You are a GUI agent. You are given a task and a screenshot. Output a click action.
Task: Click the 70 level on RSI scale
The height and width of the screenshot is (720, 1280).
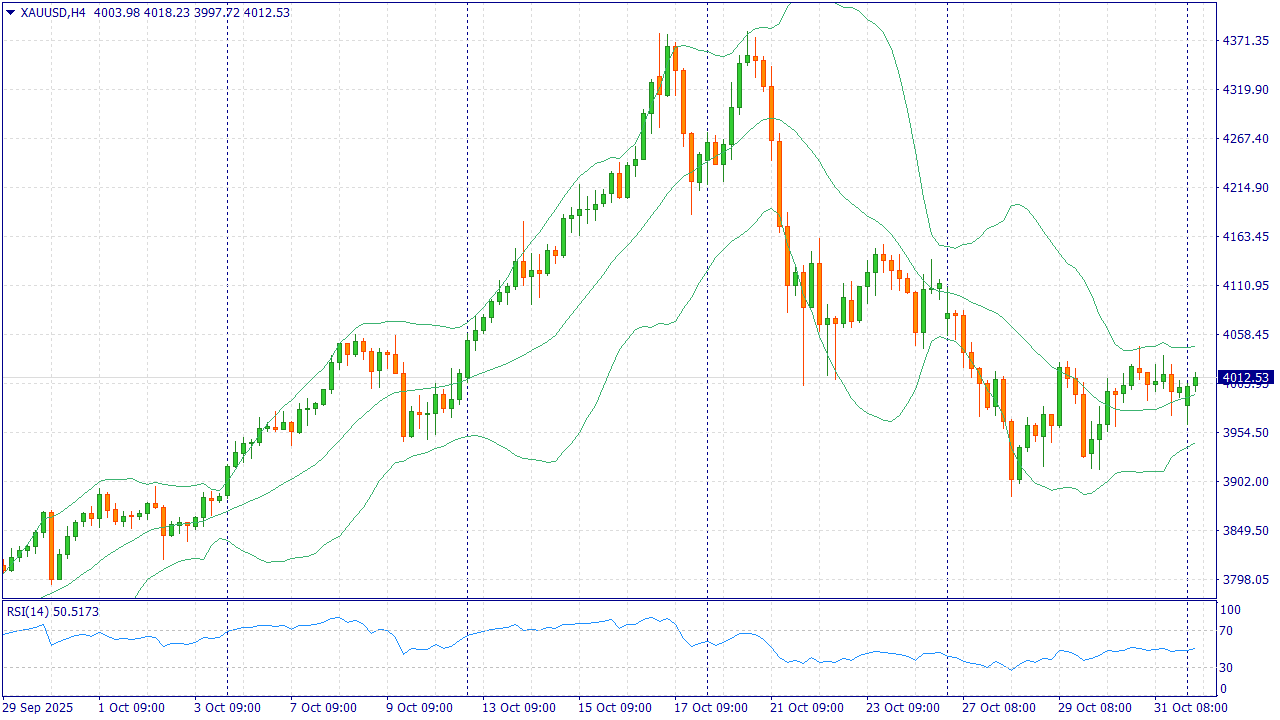[x=1224, y=631]
